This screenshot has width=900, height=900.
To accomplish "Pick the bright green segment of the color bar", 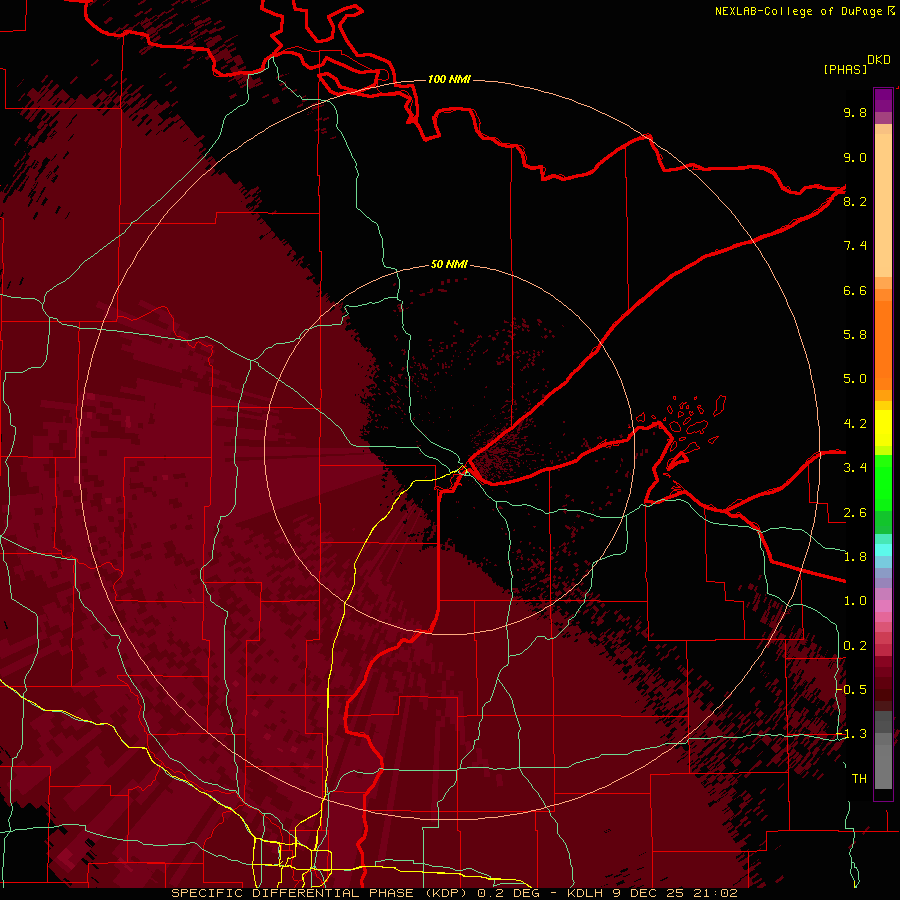I will (x=883, y=482).
